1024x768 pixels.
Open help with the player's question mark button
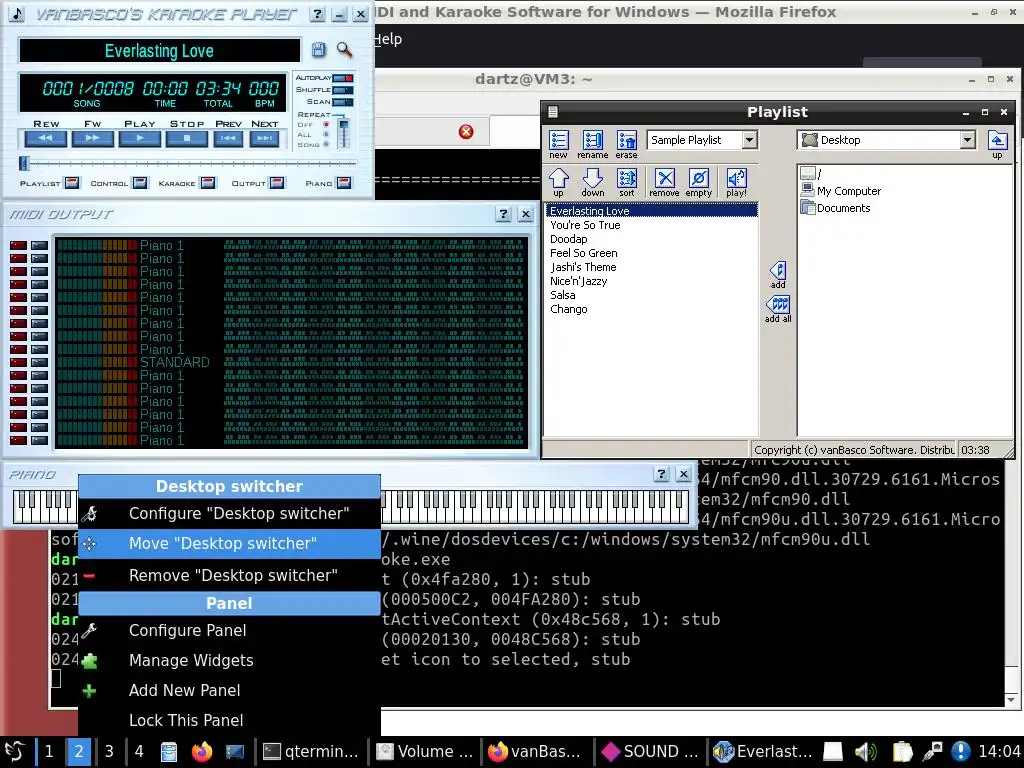[x=317, y=14]
